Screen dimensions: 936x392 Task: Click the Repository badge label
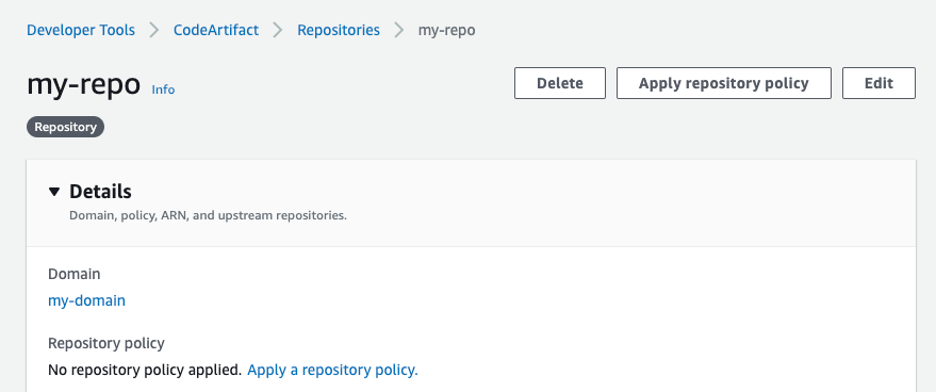(x=65, y=127)
